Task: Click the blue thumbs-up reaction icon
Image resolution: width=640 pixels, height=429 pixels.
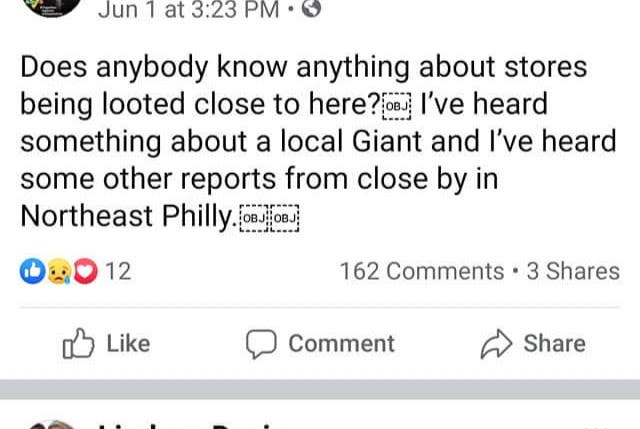Action: point(30,271)
